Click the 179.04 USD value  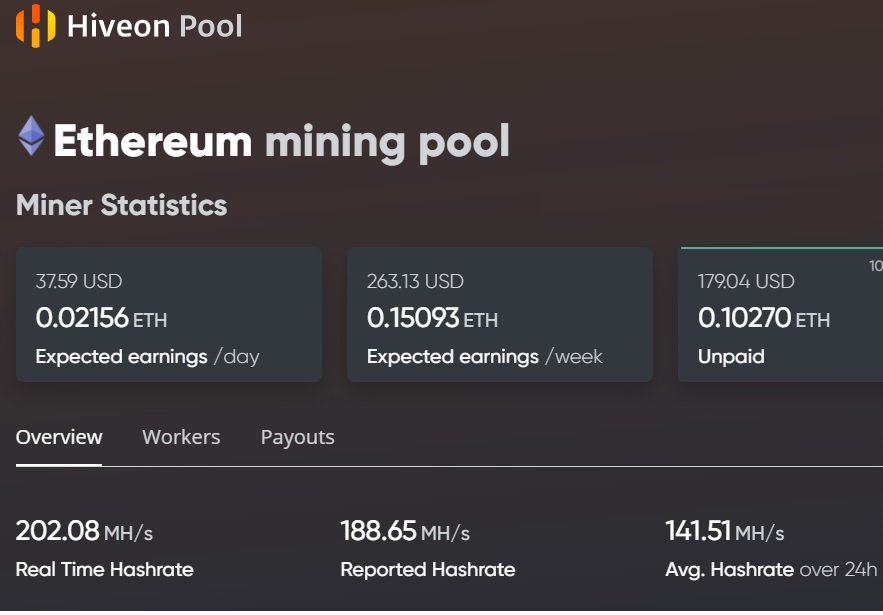coord(746,281)
